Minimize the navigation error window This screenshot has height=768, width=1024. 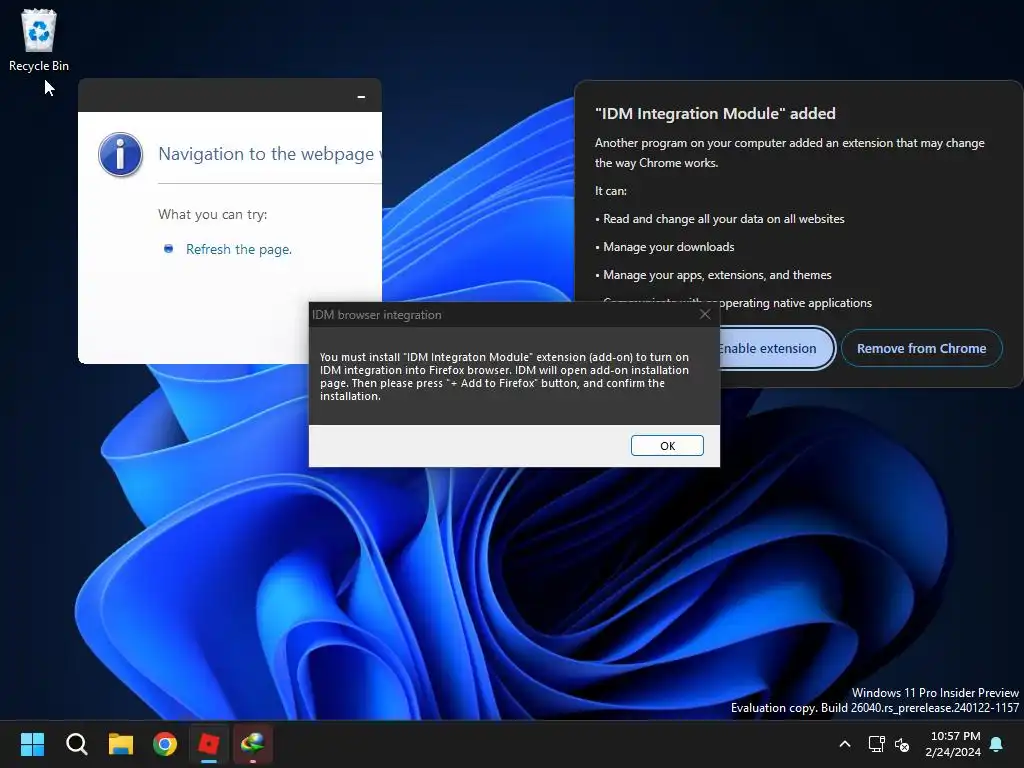tap(361, 97)
